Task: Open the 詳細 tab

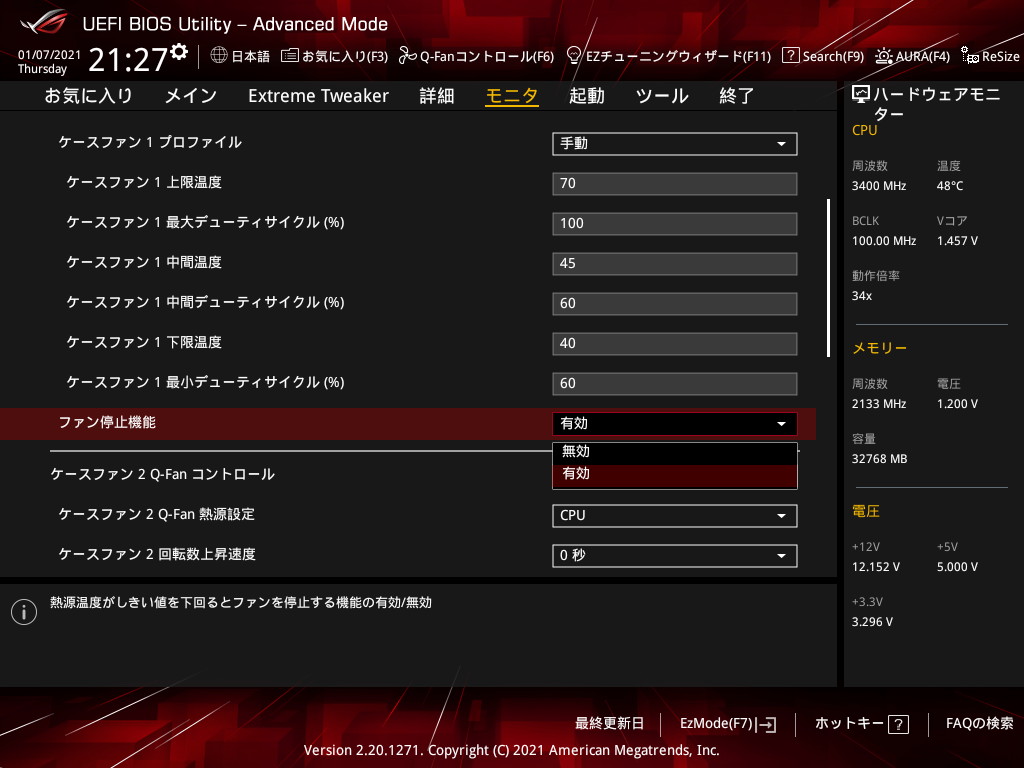Action: tap(437, 96)
